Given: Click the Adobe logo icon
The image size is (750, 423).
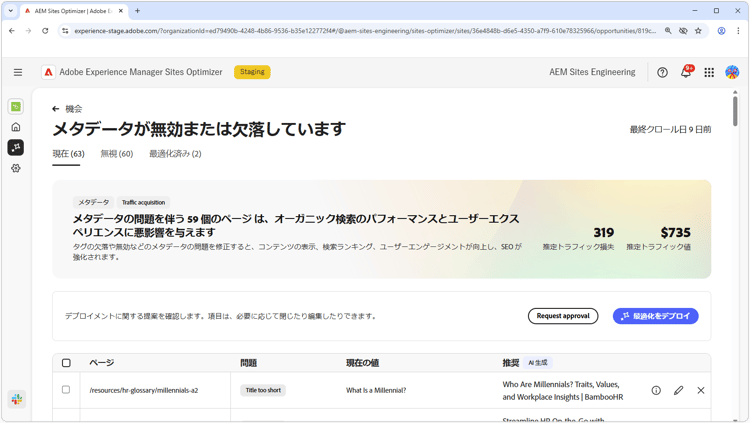Looking at the screenshot, I should tap(48, 72).
